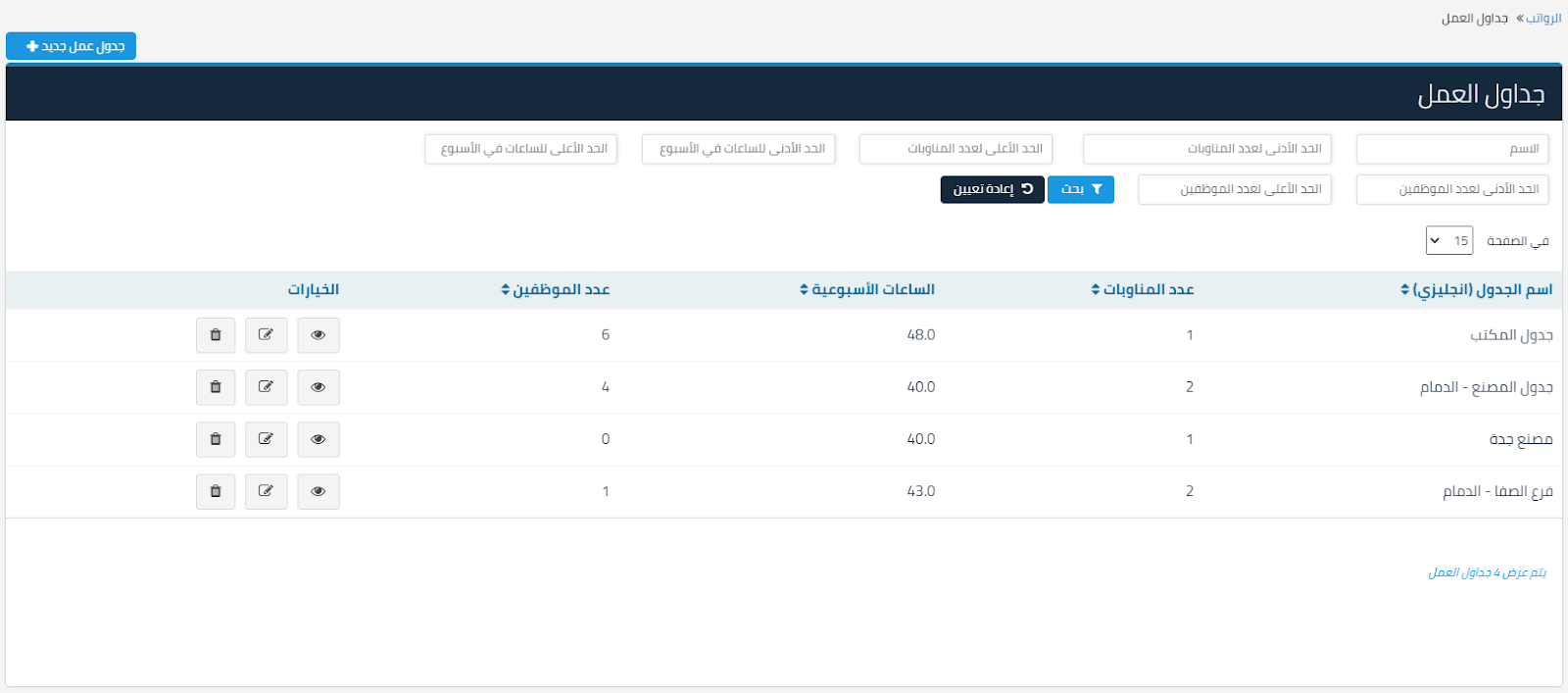Screen dimensions: 1568x693
Task: Click the بحث filter button
Action: point(1081,189)
